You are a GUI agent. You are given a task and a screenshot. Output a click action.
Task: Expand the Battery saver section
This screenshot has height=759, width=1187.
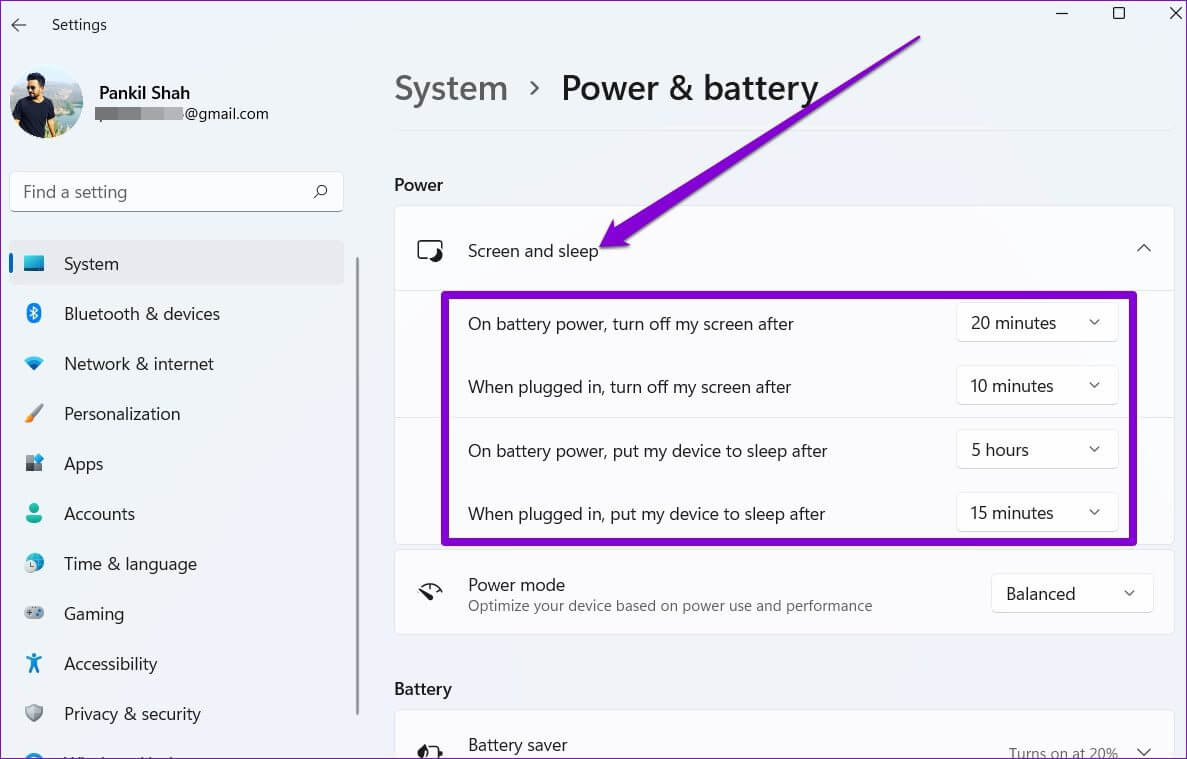(1144, 751)
